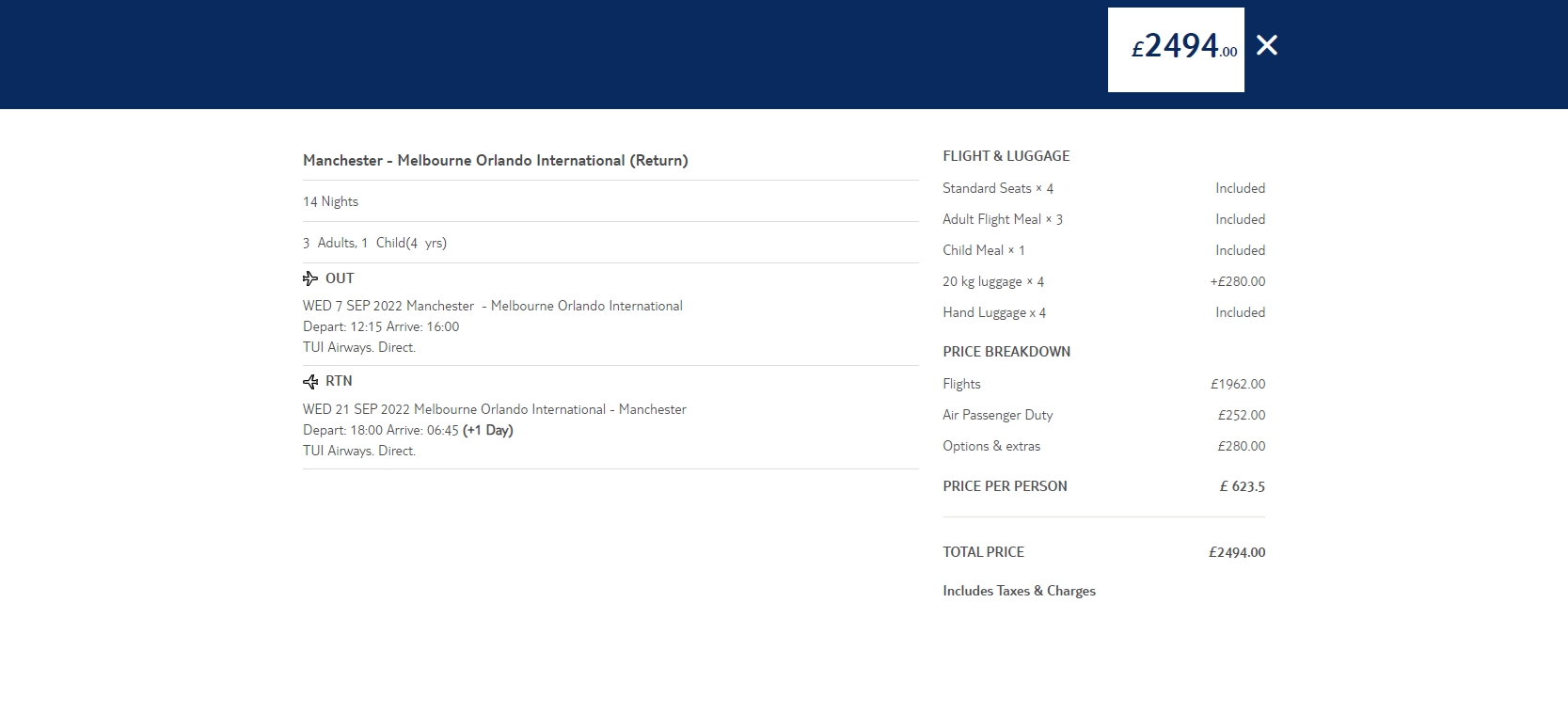Screen dimensions: 1568x714
Task: Click the Air Passenger Duty label
Action: coord(998,415)
